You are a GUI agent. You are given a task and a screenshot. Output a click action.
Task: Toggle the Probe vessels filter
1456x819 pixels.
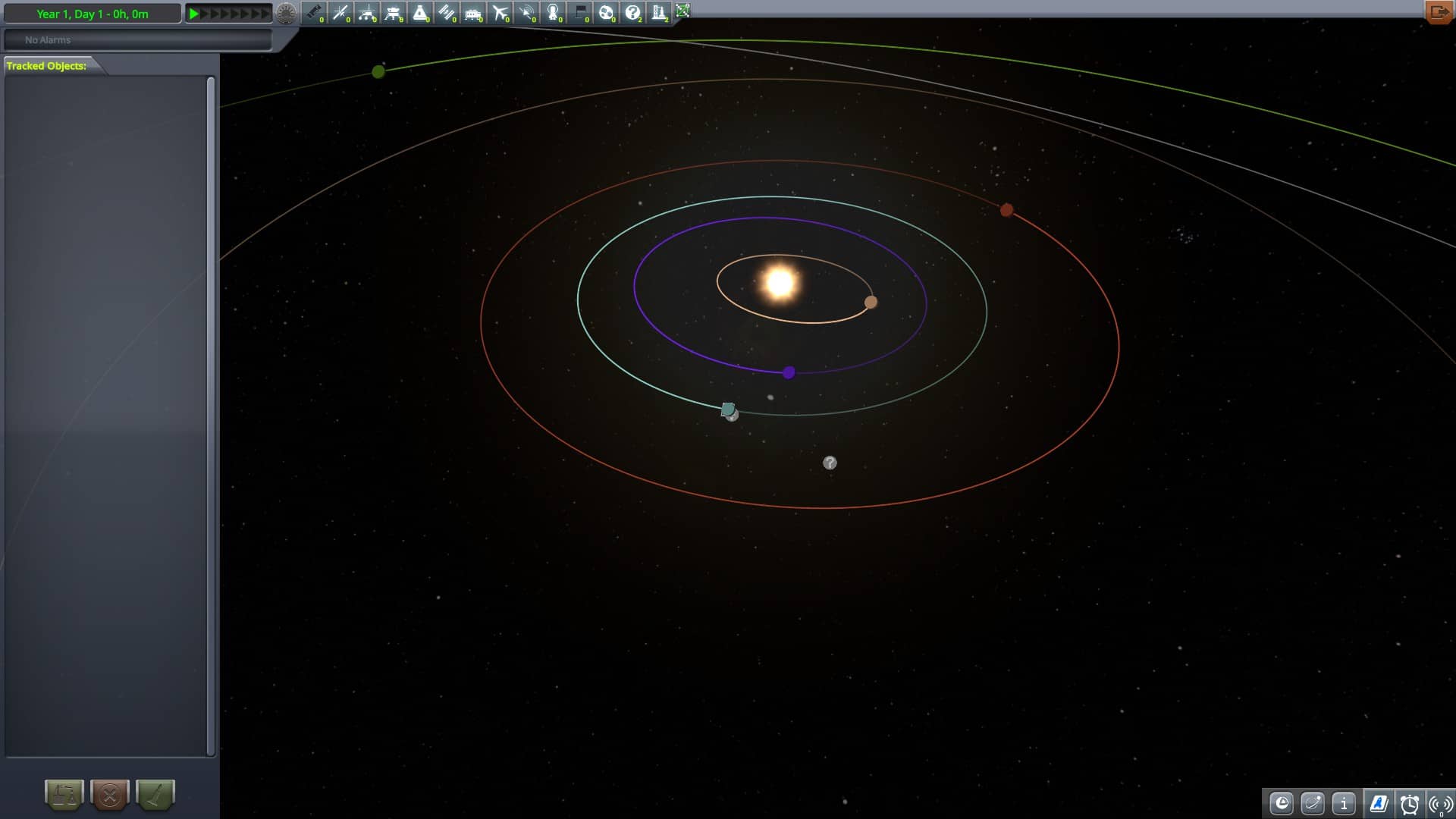pos(340,13)
